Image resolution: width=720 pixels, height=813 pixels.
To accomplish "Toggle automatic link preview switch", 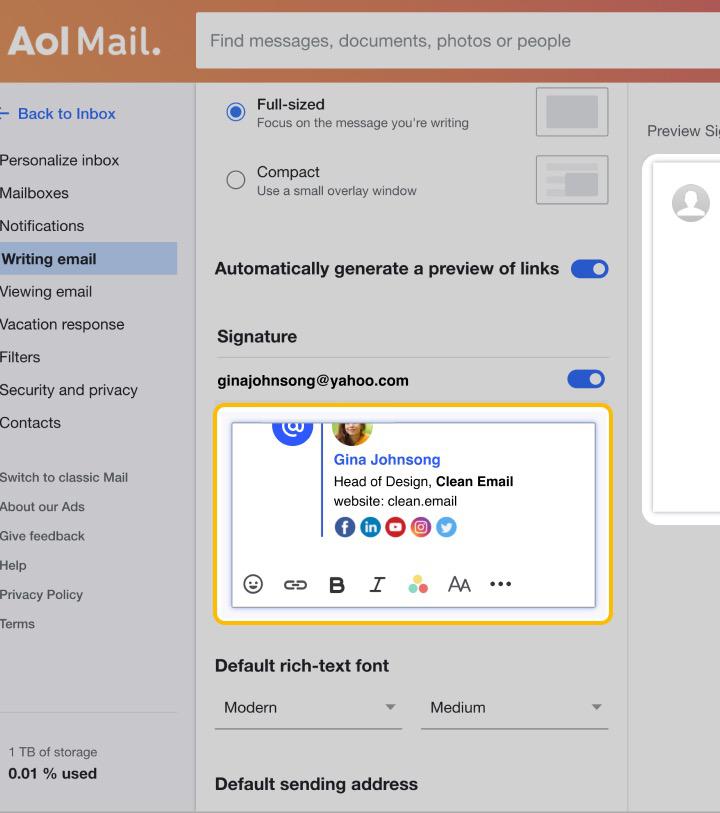I will tap(589, 269).
